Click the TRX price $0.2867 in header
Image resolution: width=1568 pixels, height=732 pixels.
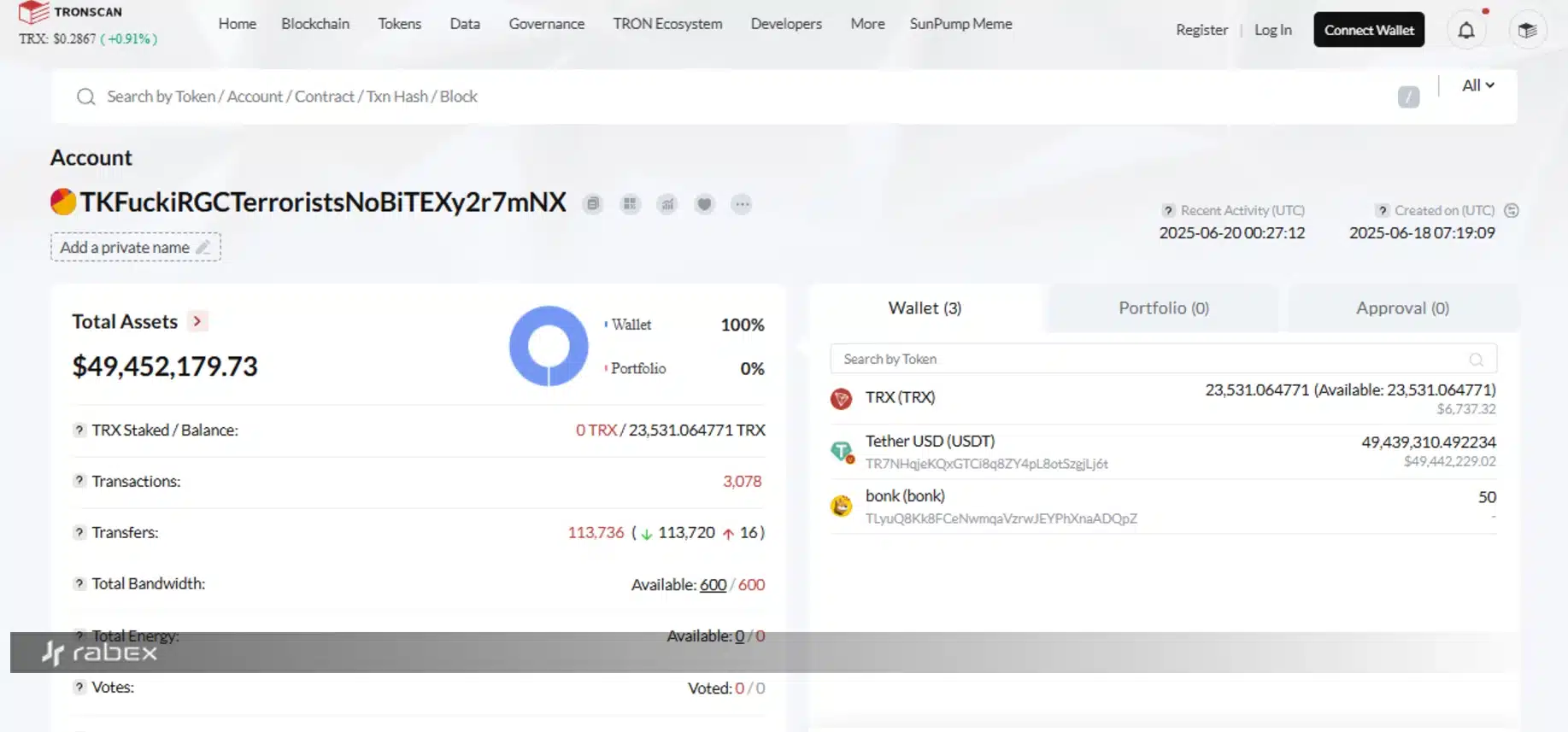click(x=74, y=38)
